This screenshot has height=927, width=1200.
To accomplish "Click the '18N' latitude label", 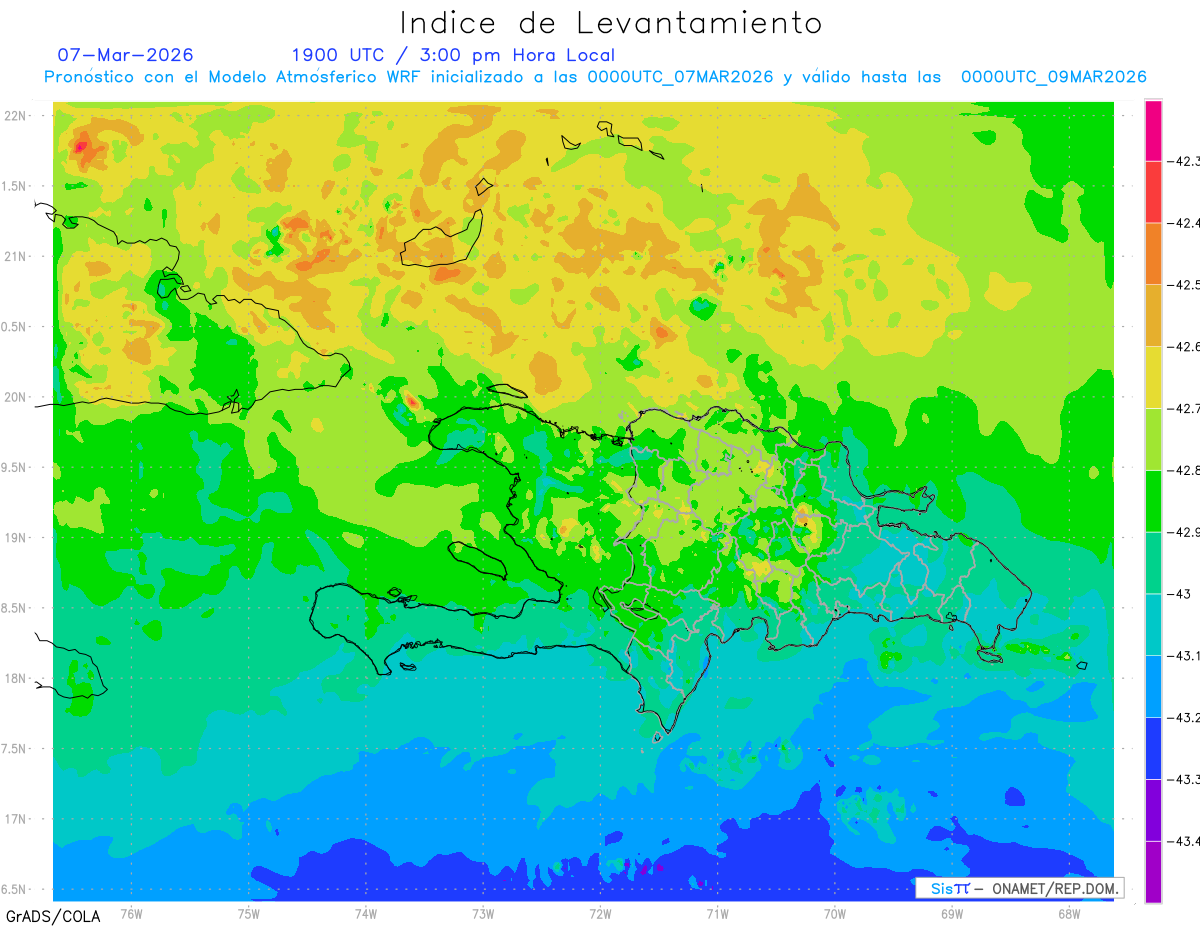I will [16, 678].
